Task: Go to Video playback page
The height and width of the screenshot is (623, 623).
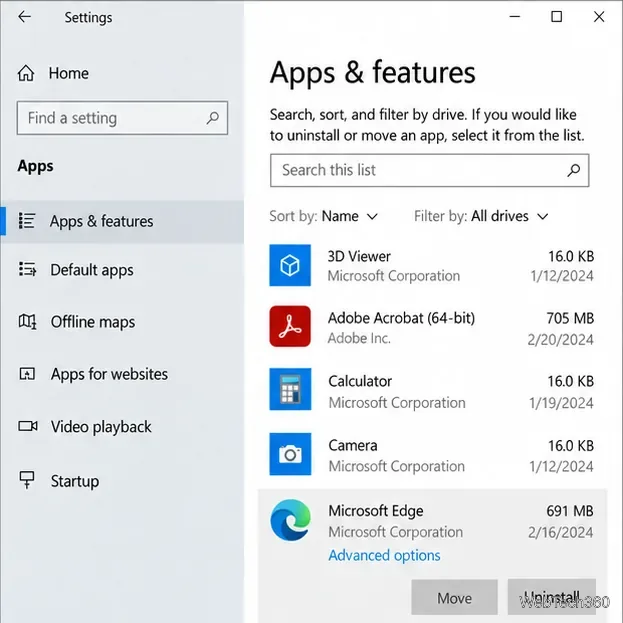Action: click(x=122, y=427)
